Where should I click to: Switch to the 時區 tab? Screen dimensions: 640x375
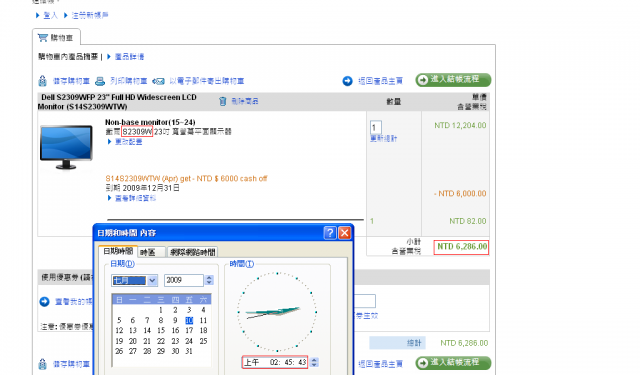[151, 252]
